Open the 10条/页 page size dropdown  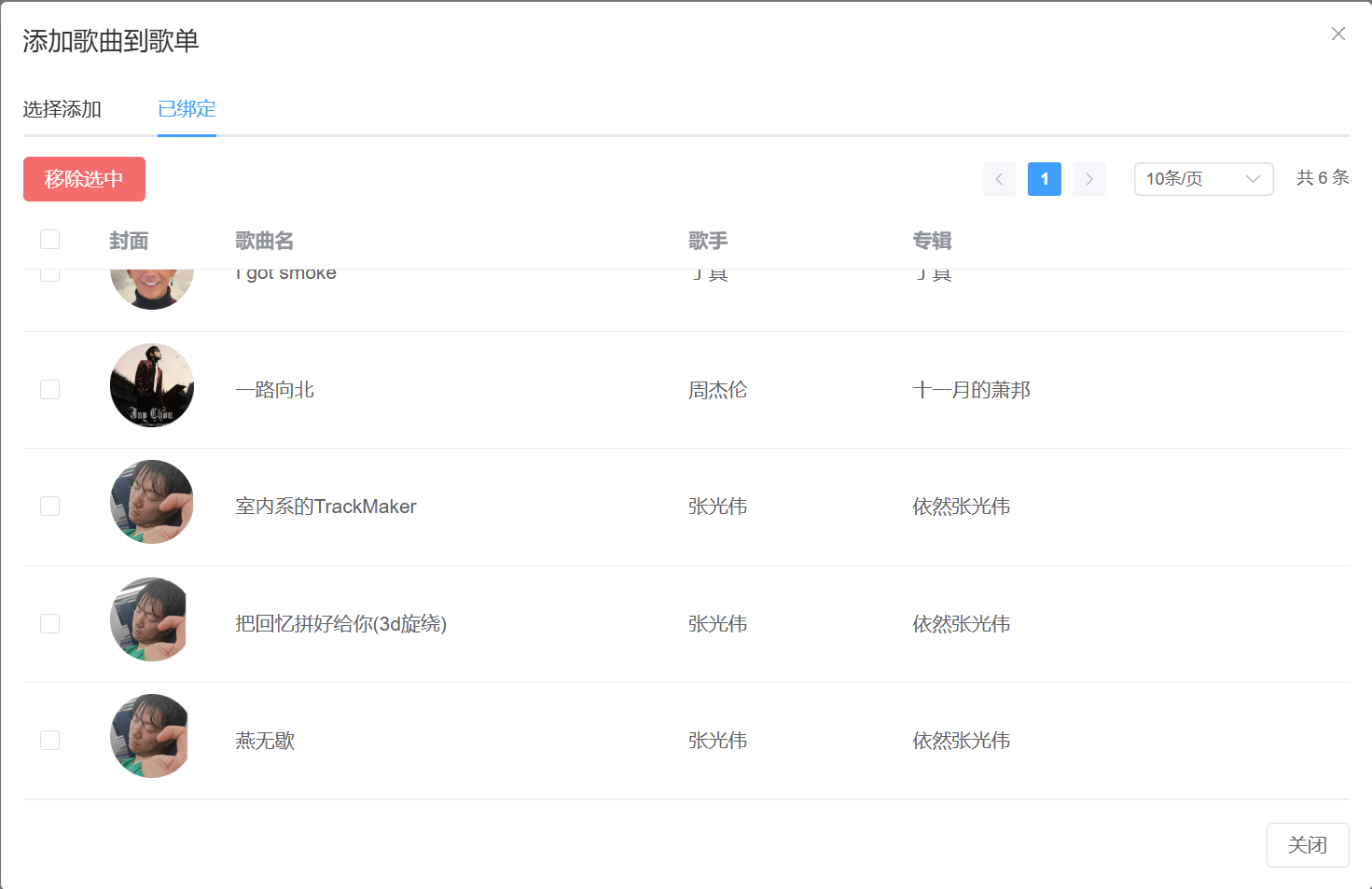1202,179
